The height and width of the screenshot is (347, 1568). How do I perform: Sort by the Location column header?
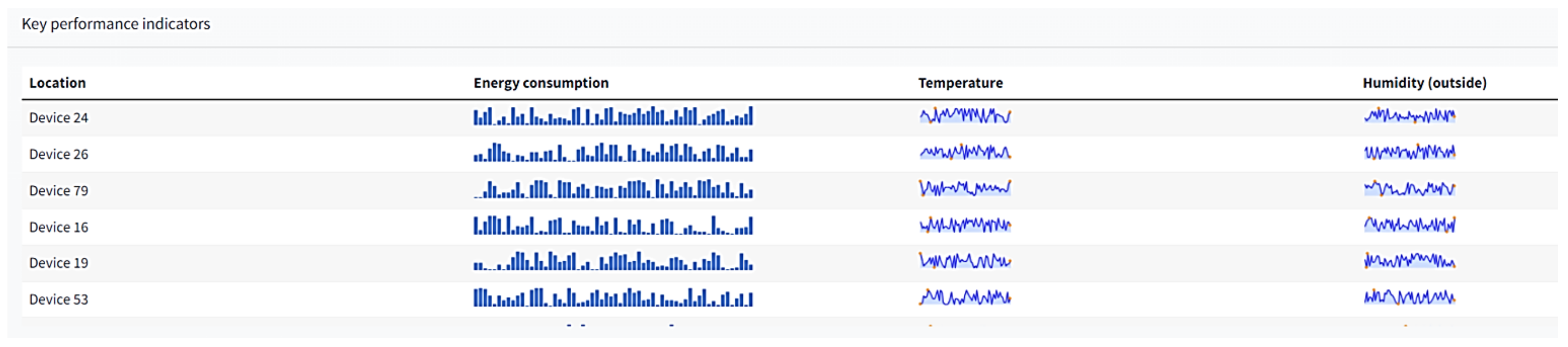[x=57, y=83]
